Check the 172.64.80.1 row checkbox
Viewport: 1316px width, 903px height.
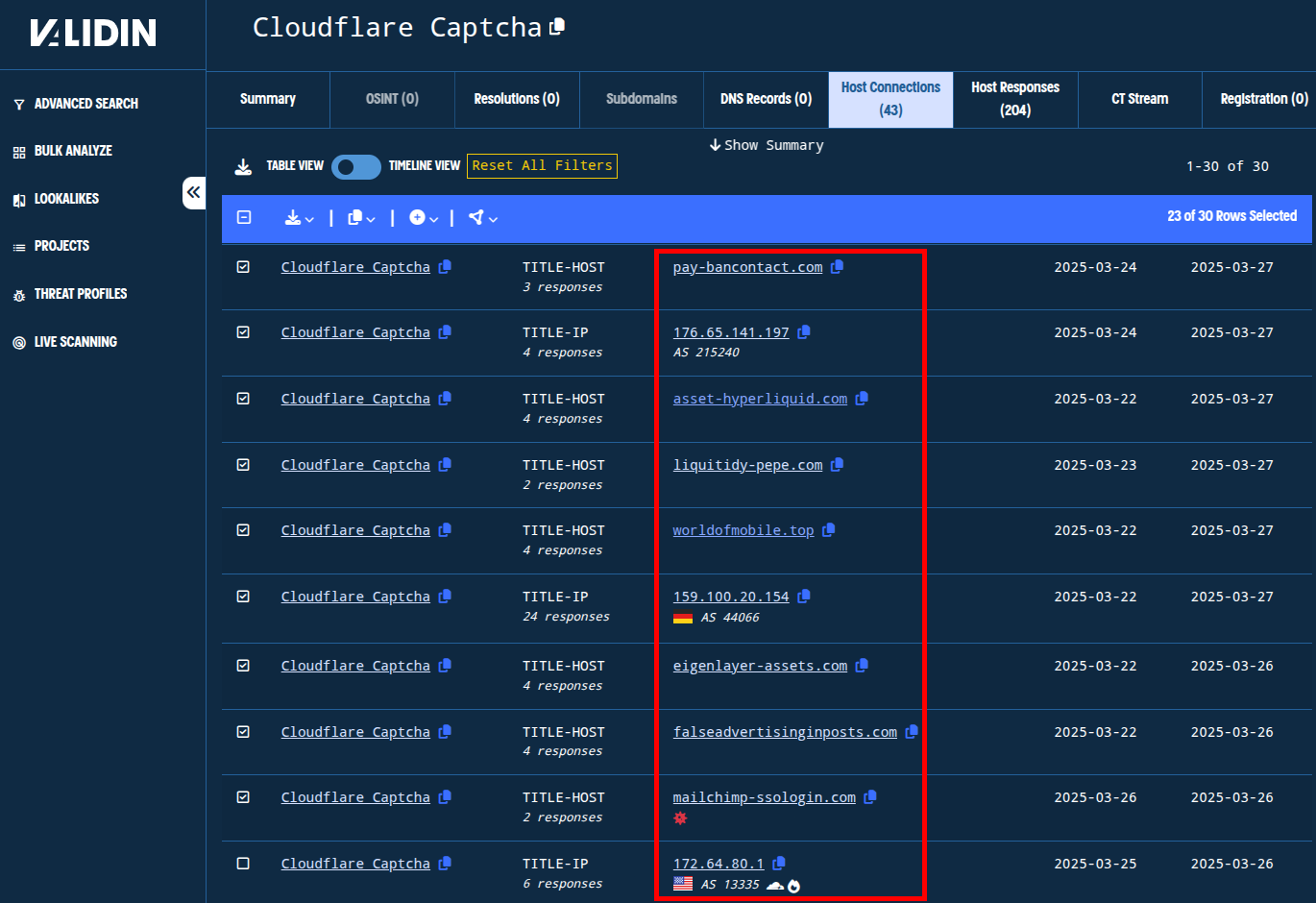(x=243, y=864)
